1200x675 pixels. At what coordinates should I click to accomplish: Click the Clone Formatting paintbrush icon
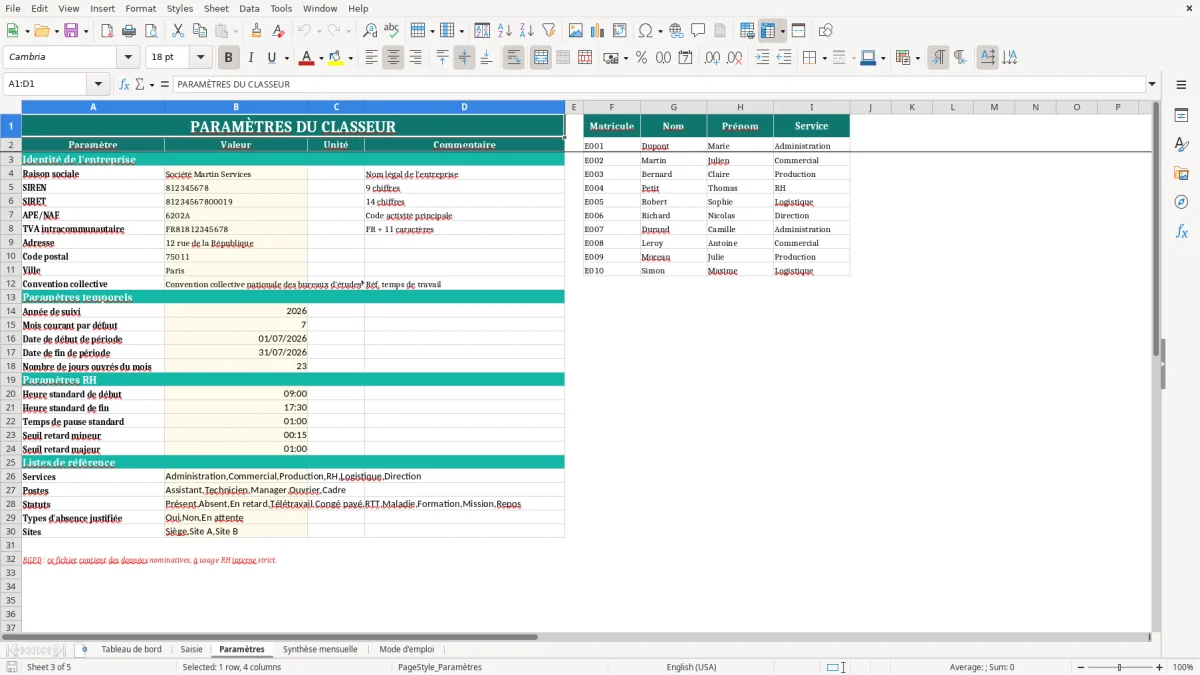256,31
